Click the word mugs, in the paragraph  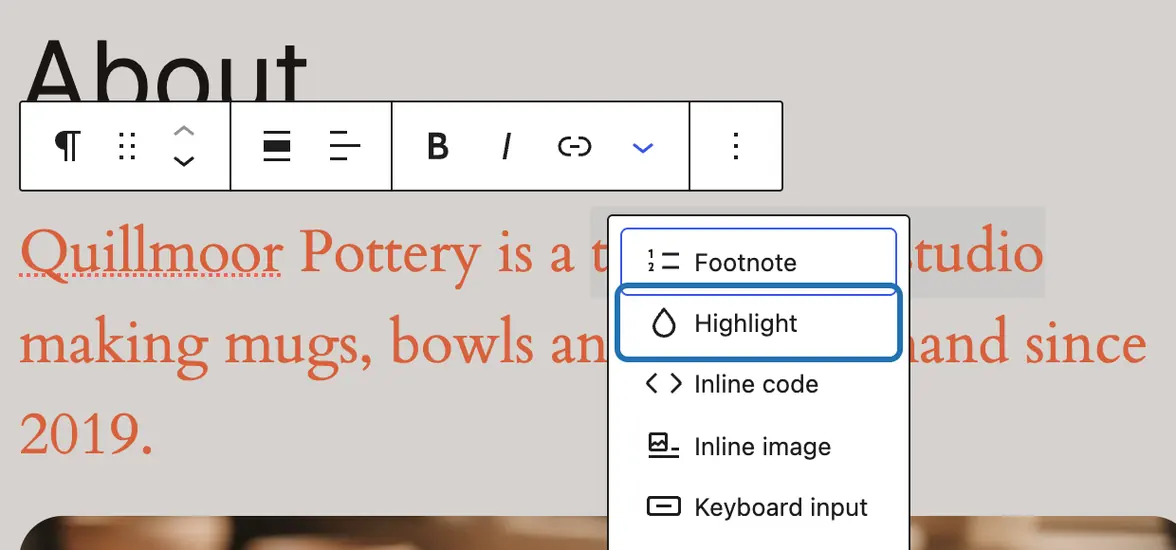tap(297, 347)
